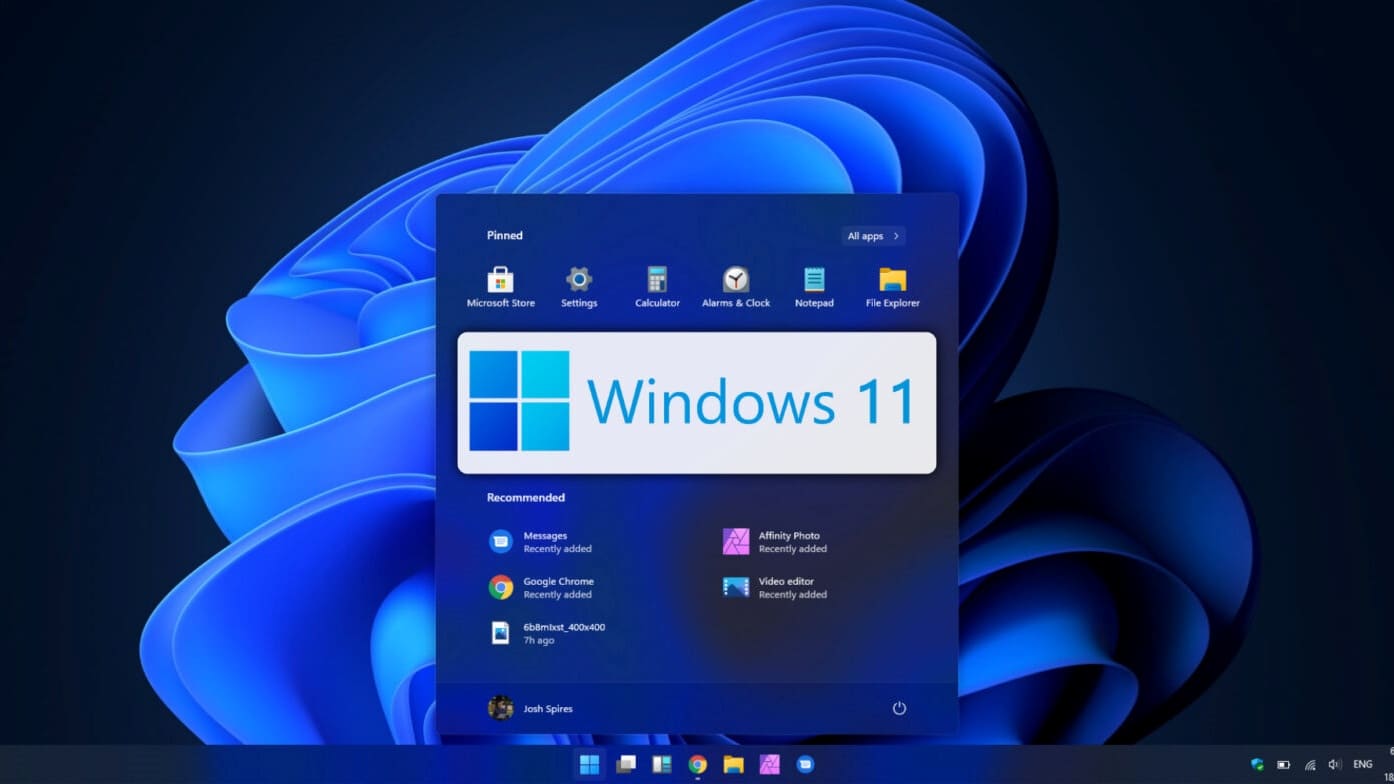Screen dimensions: 1394x784
Task: Switch to Chrome on the taskbar
Action: pyautogui.click(x=698, y=765)
